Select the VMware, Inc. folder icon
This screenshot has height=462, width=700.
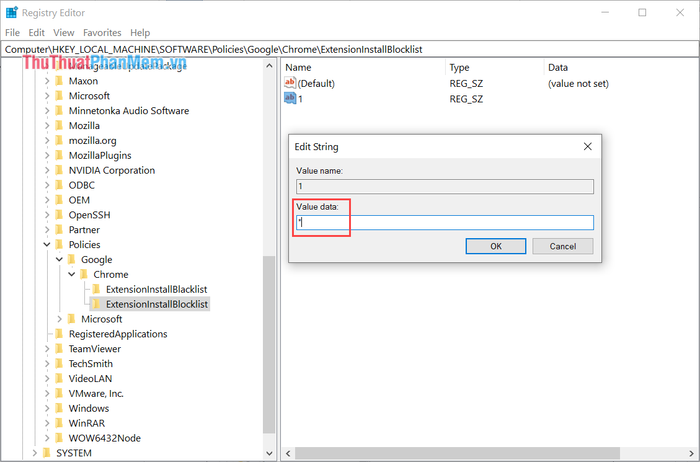59,394
